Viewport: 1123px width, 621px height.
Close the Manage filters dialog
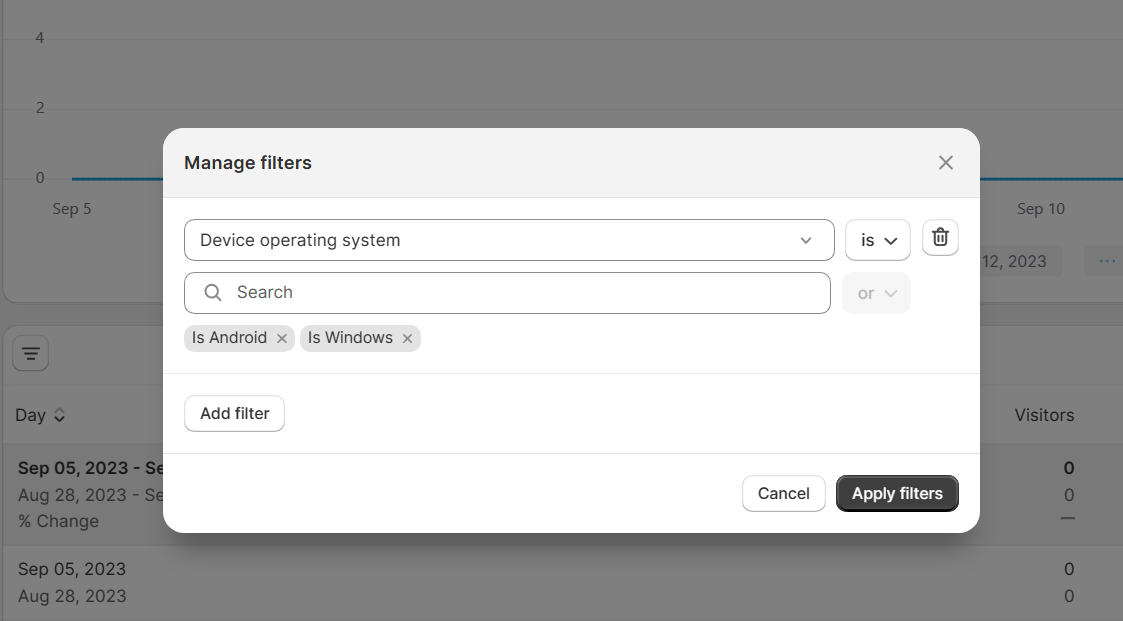(945, 163)
